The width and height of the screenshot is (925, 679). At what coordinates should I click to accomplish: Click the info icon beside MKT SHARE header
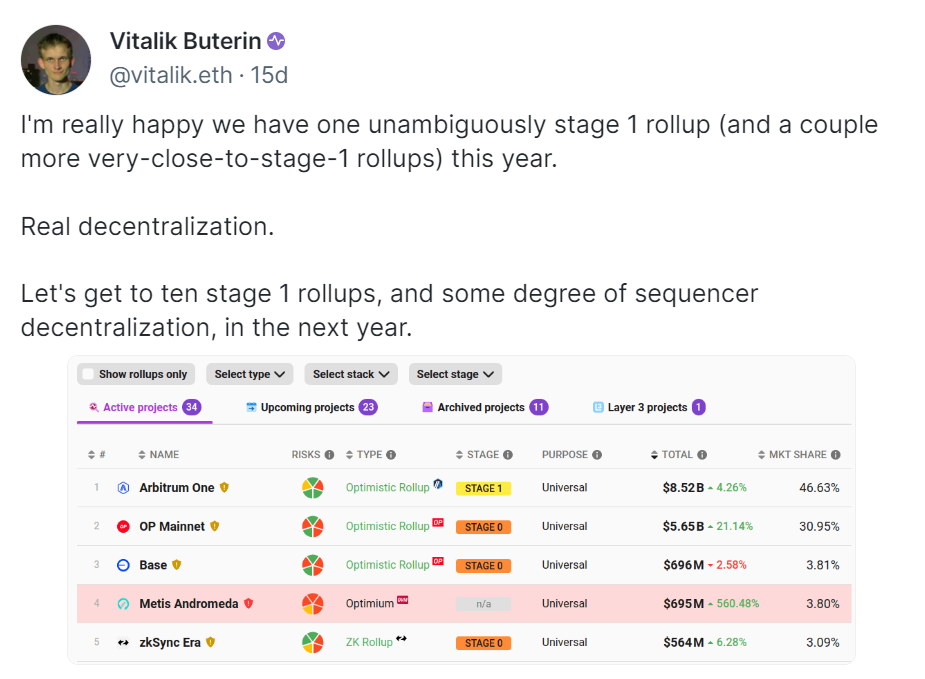coord(835,454)
